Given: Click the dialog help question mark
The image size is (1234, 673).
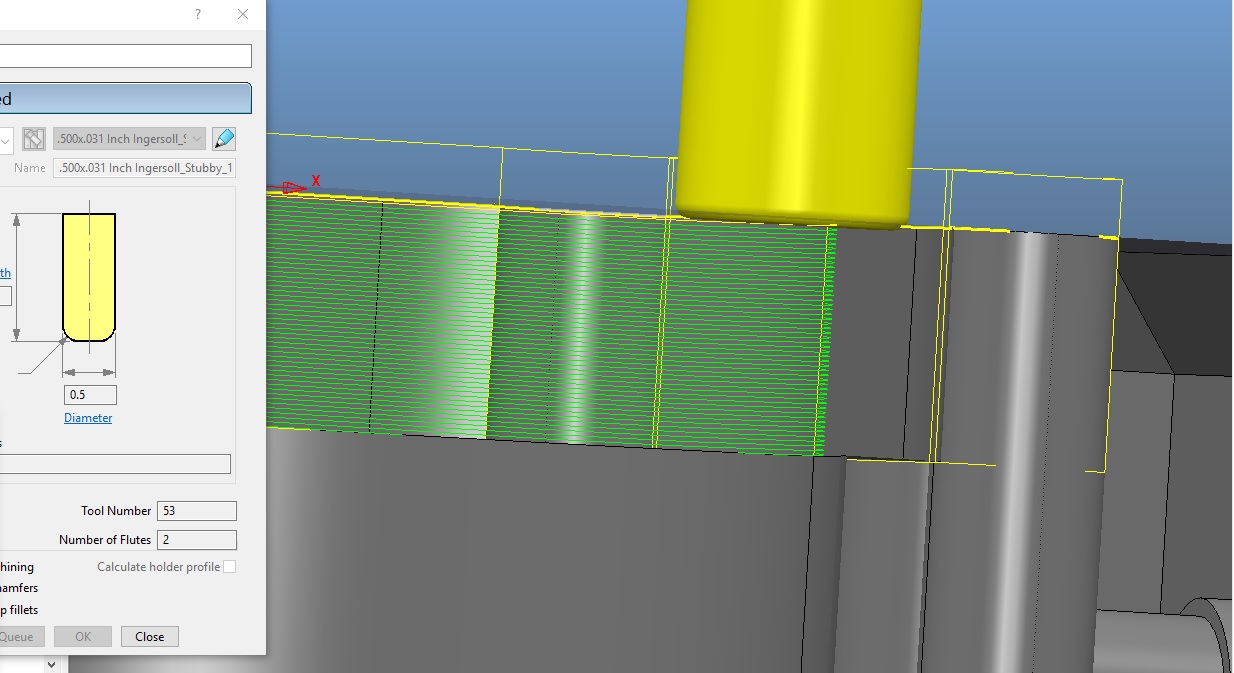Looking at the screenshot, I should (196, 14).
